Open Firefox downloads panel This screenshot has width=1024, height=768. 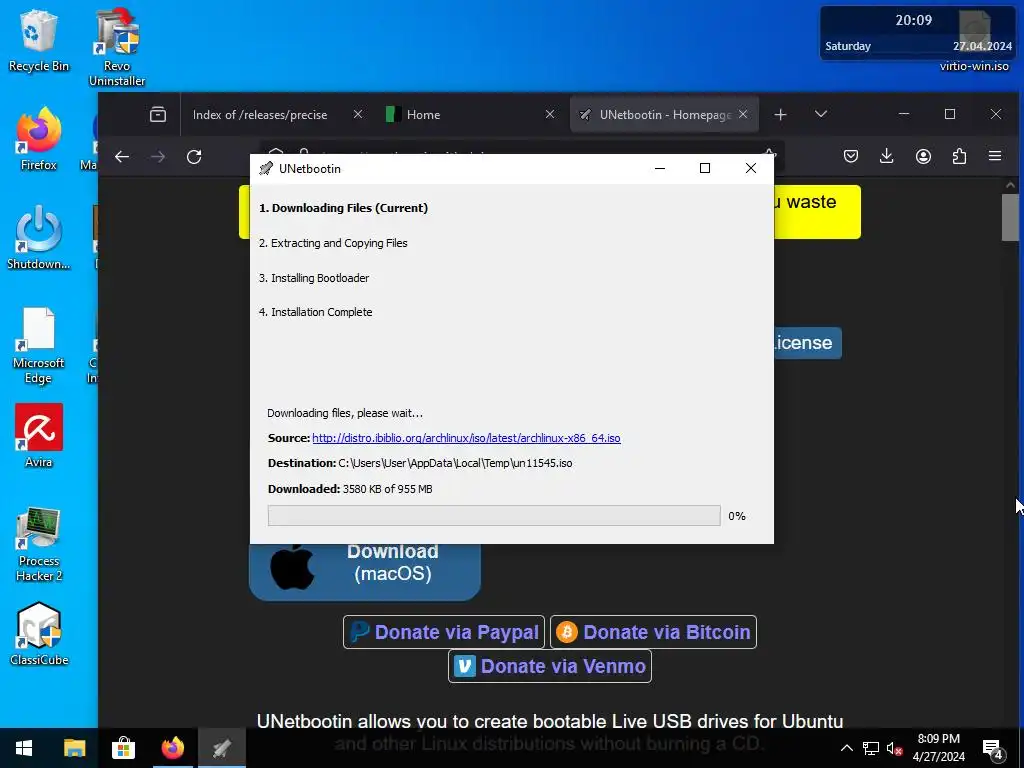(x=886, y=156)
